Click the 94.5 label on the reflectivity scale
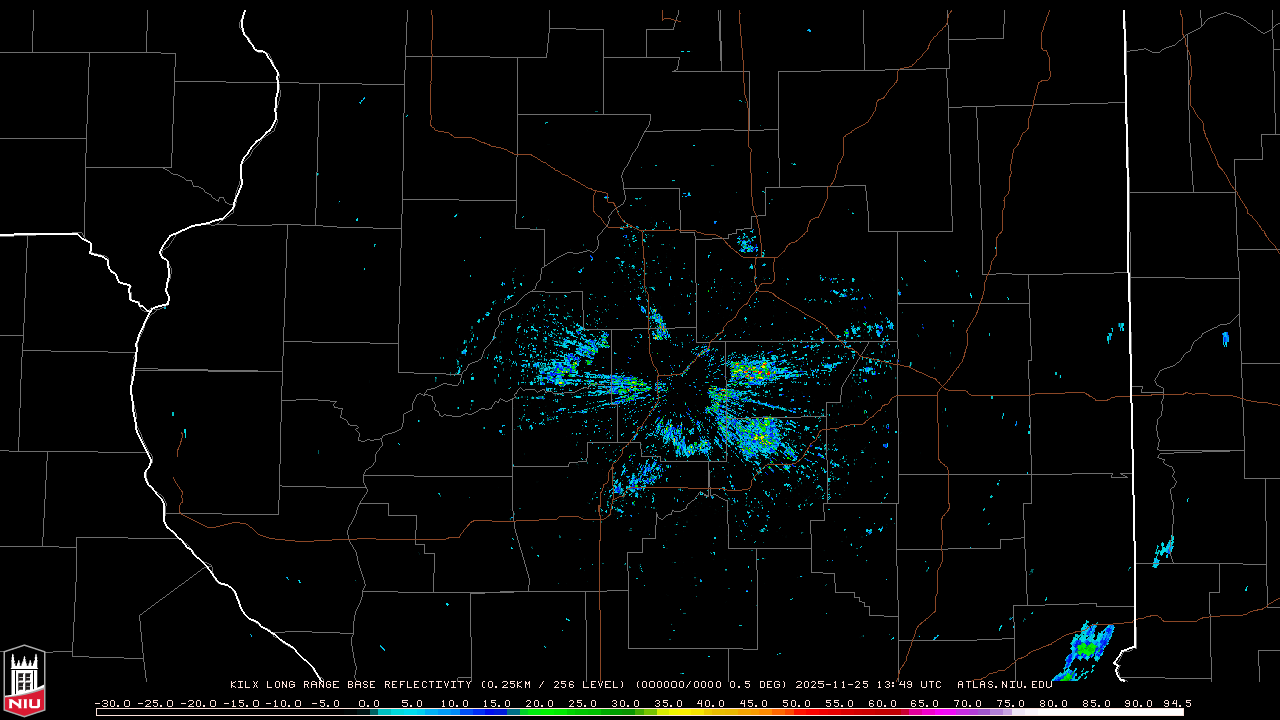 point(1176,703)
